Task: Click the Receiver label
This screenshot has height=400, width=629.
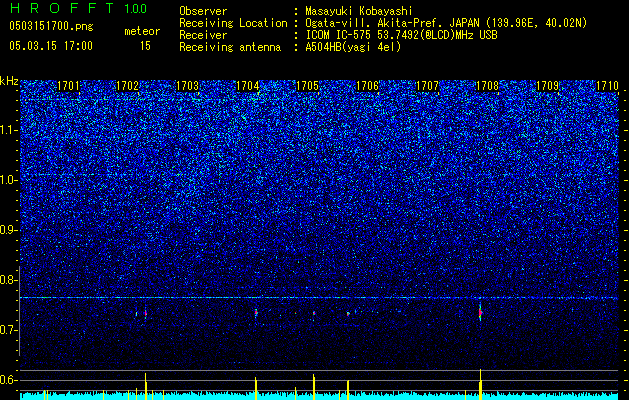Action: pos(203,35)
